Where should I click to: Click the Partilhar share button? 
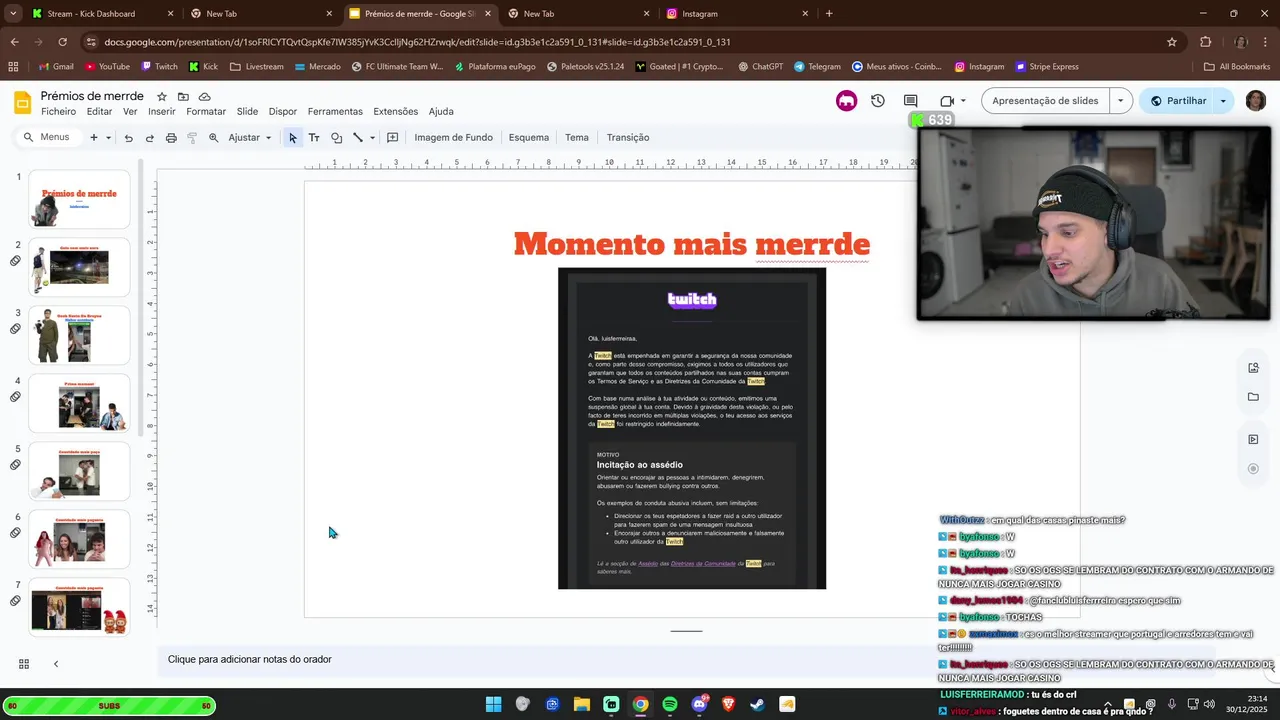(x=1176, y=101)
